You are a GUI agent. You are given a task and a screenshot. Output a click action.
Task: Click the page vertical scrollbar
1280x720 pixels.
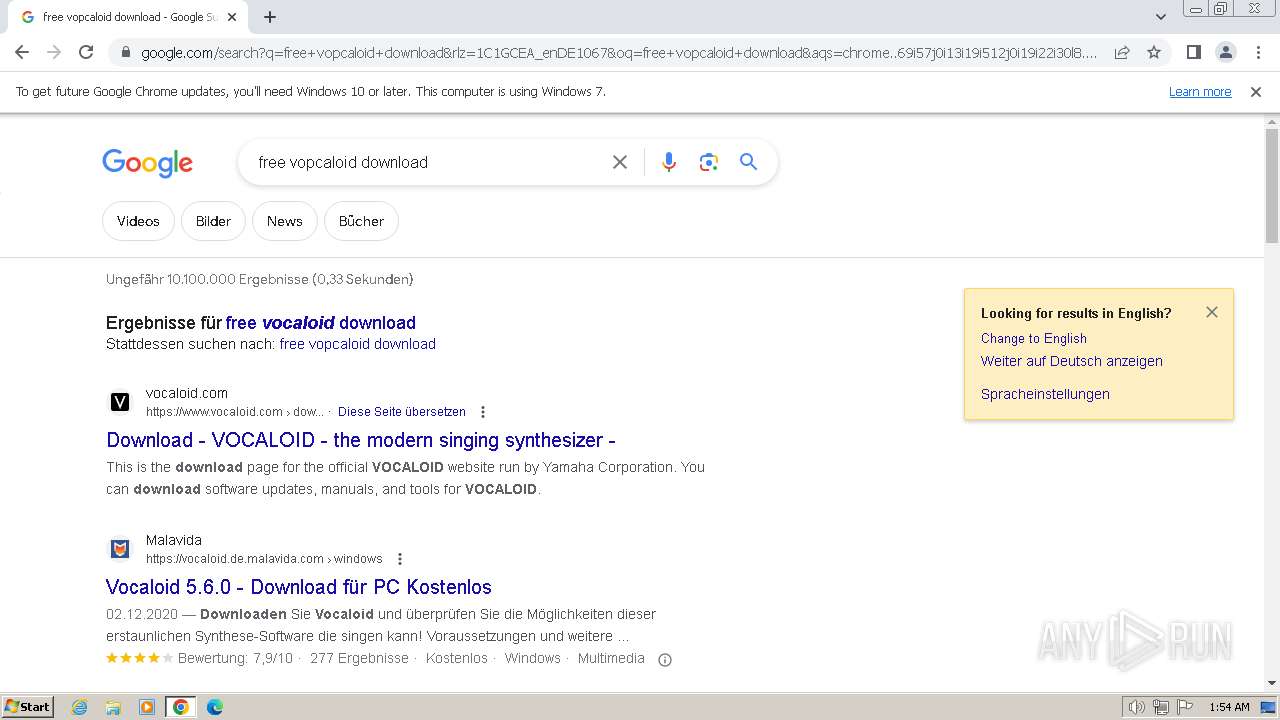point(1272,186)
